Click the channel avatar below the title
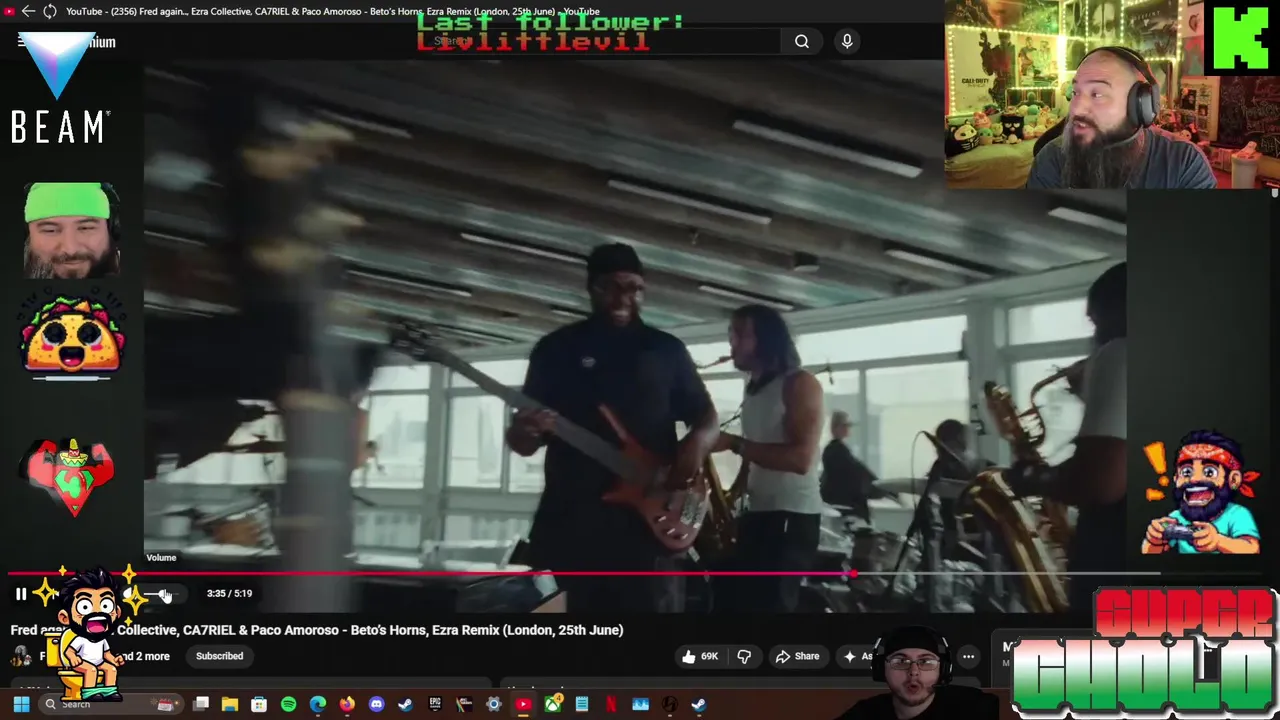1280x720 pixels. [21, 656]
